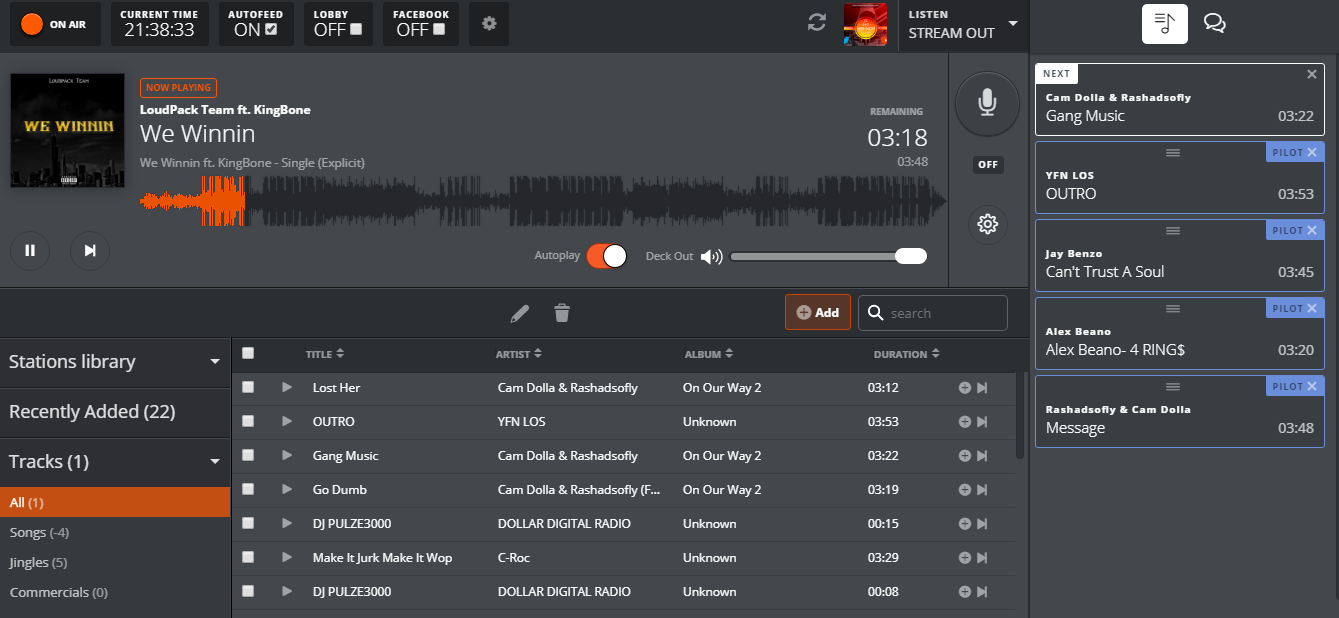Play Make It Jurk Make It Wop next

(982, 558)
